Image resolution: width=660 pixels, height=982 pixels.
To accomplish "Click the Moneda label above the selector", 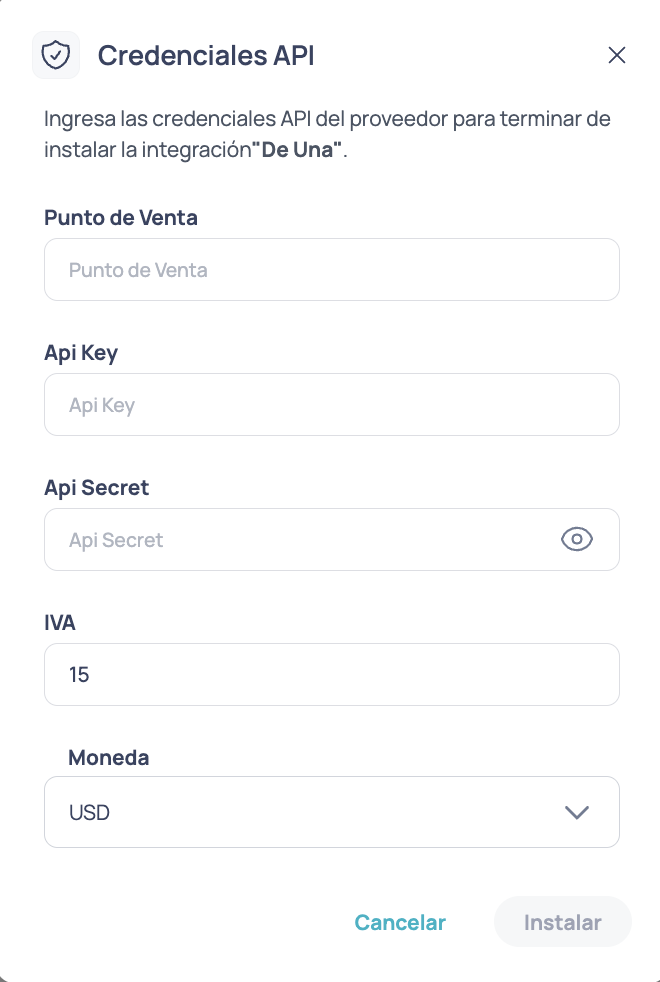I will [108, 757].
